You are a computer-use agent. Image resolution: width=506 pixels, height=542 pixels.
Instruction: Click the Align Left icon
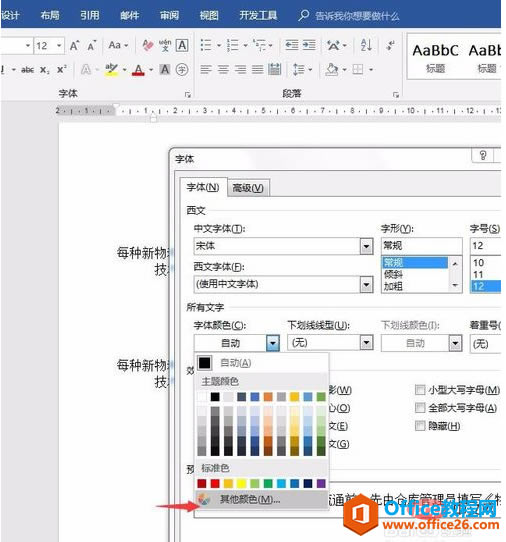(206, 69)
